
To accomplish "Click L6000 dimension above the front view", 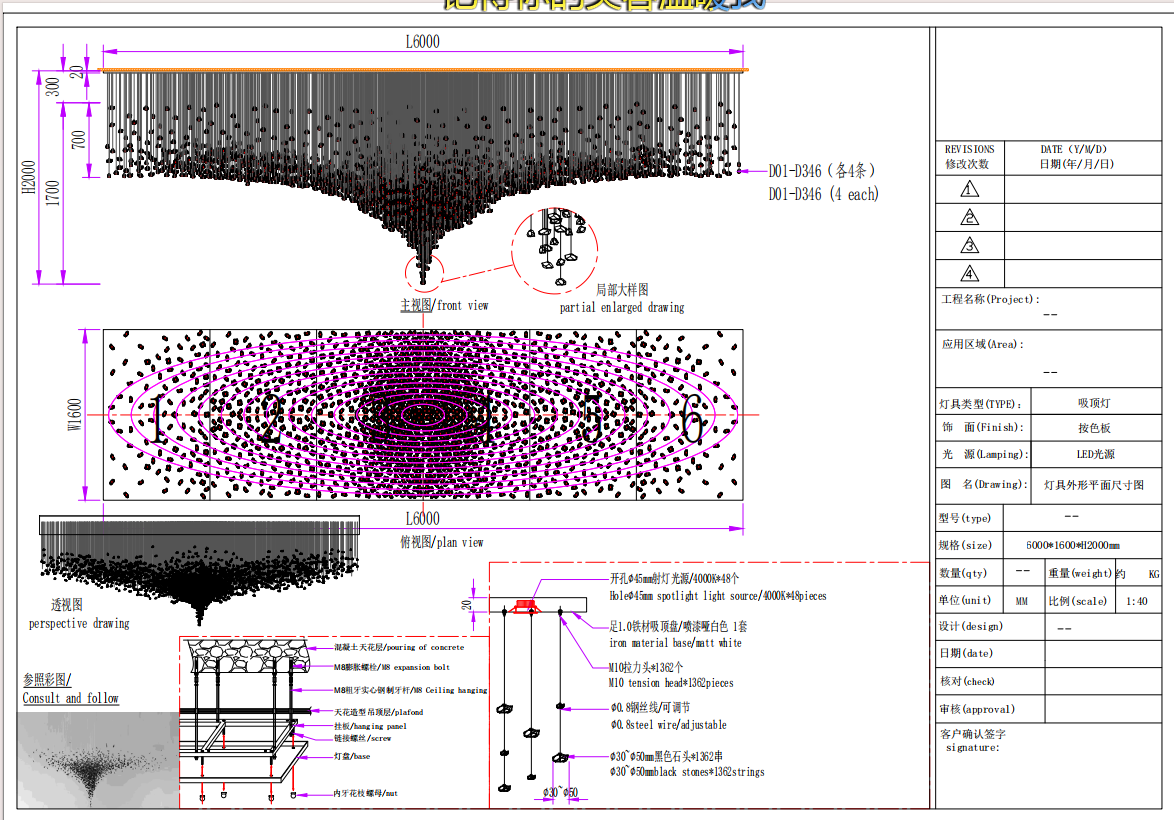I will click(x=422, y=42).
